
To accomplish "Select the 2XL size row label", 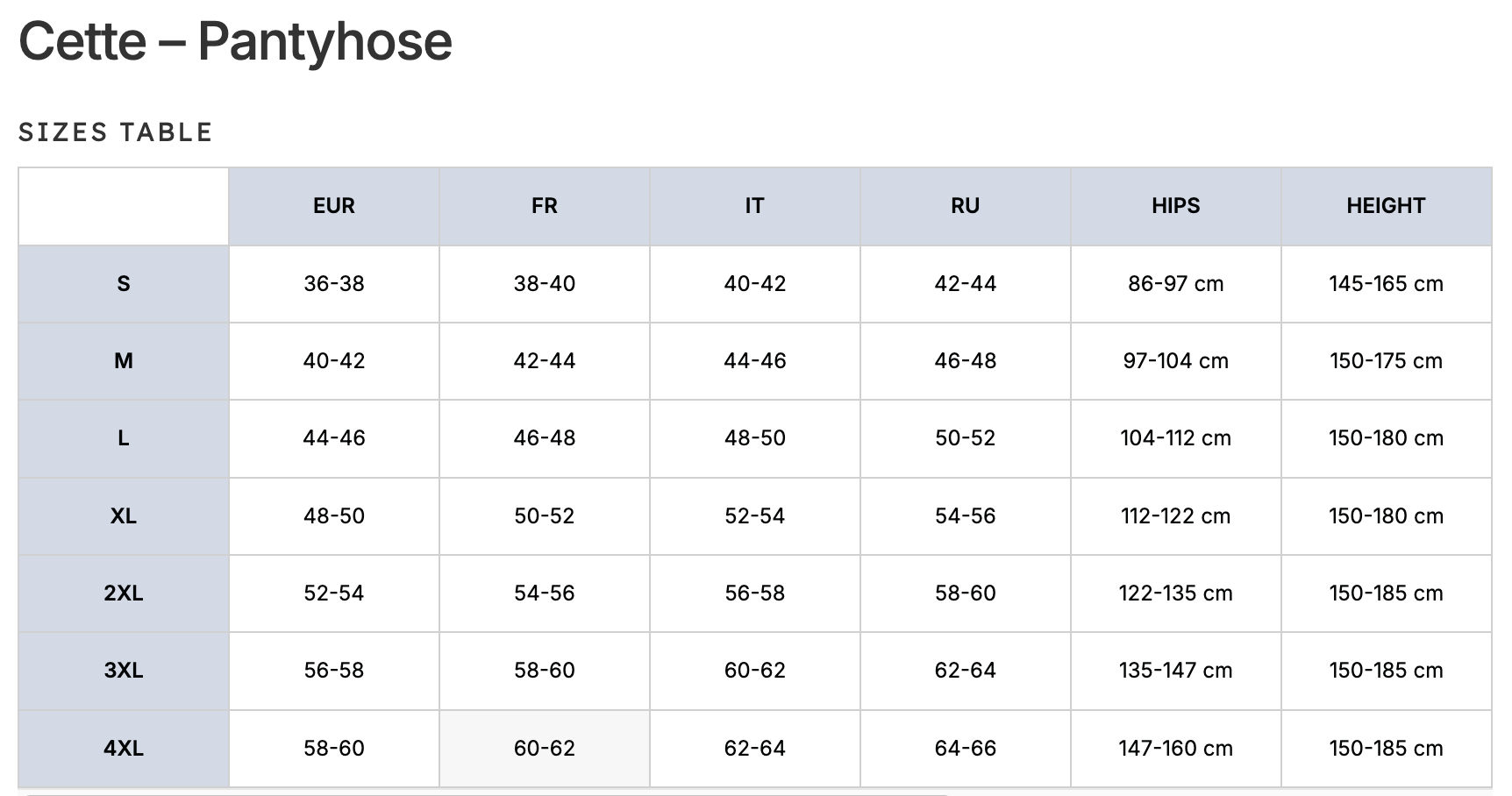I will (124, 593).
